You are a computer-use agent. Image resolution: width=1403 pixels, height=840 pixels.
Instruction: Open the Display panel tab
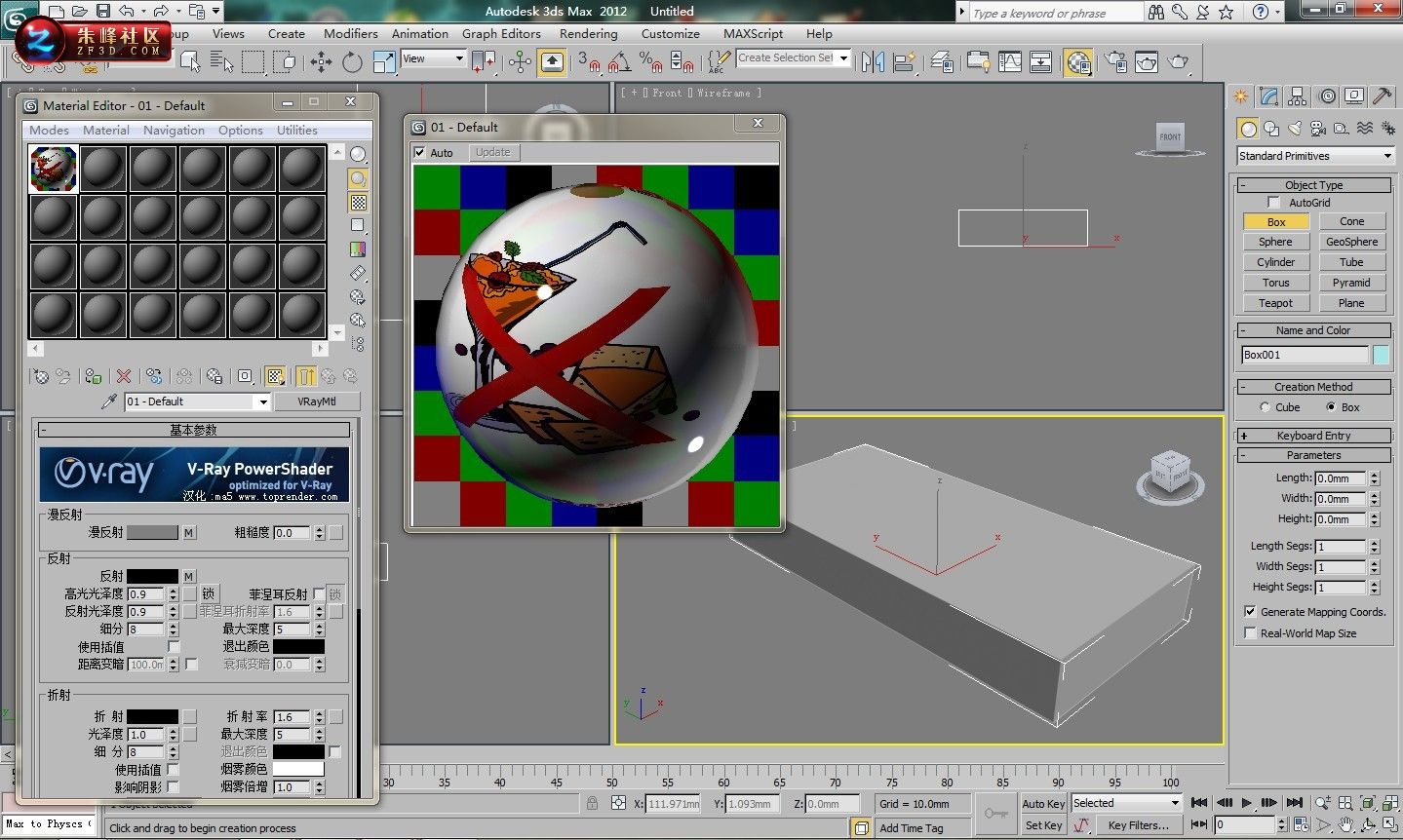[1354, 96]
